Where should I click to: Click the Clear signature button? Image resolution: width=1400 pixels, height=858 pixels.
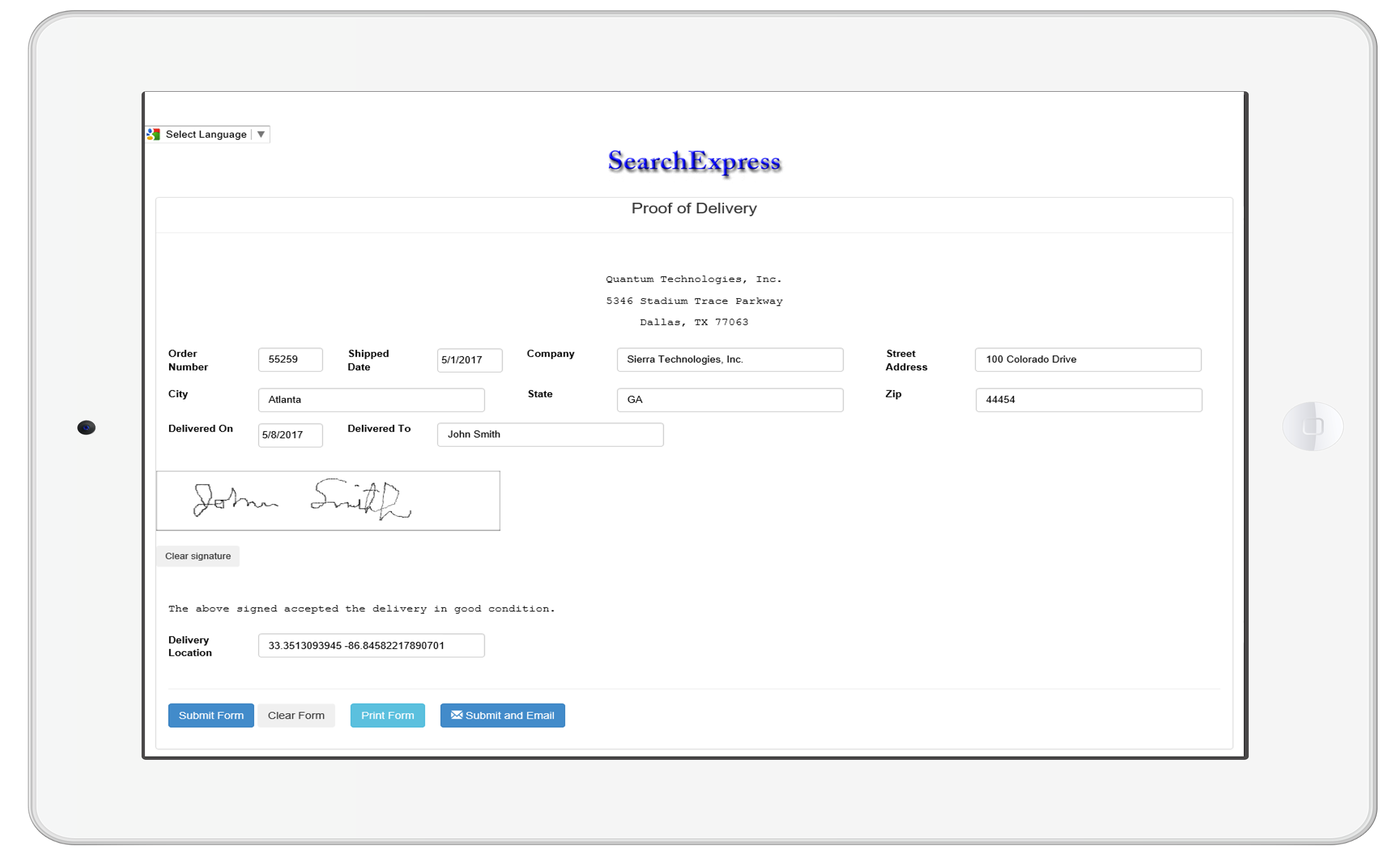pyautogui.click(x=198, y=556)
